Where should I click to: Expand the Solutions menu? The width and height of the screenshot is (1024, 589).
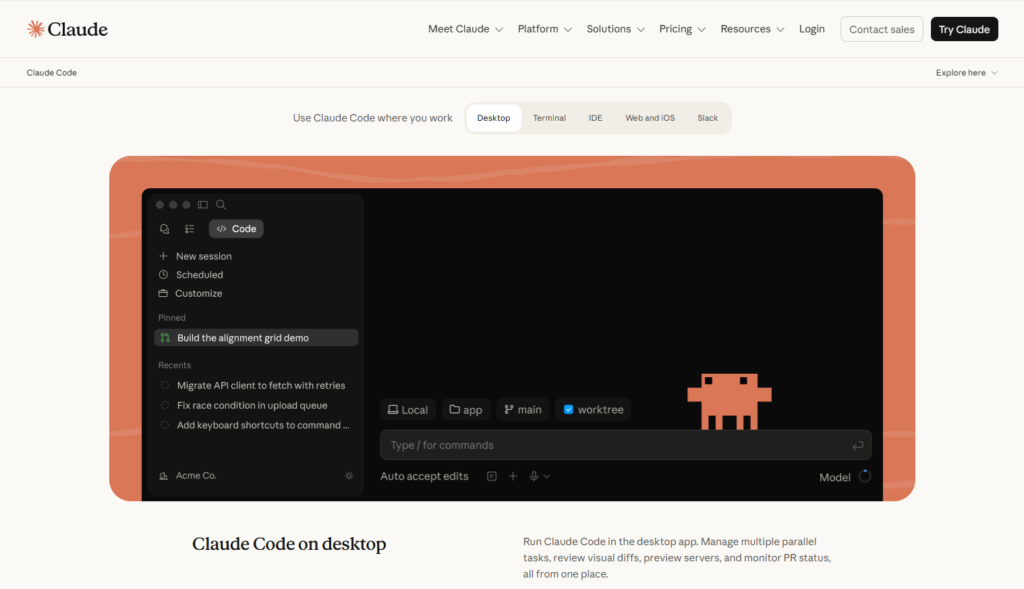pyautogui.click(x=615, y=29)
